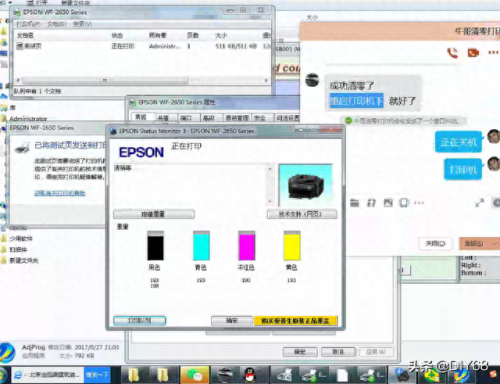The height and width of the screenshot is (384, 500).
Task: Open chat history clock icon
Action: click(496, 203)
